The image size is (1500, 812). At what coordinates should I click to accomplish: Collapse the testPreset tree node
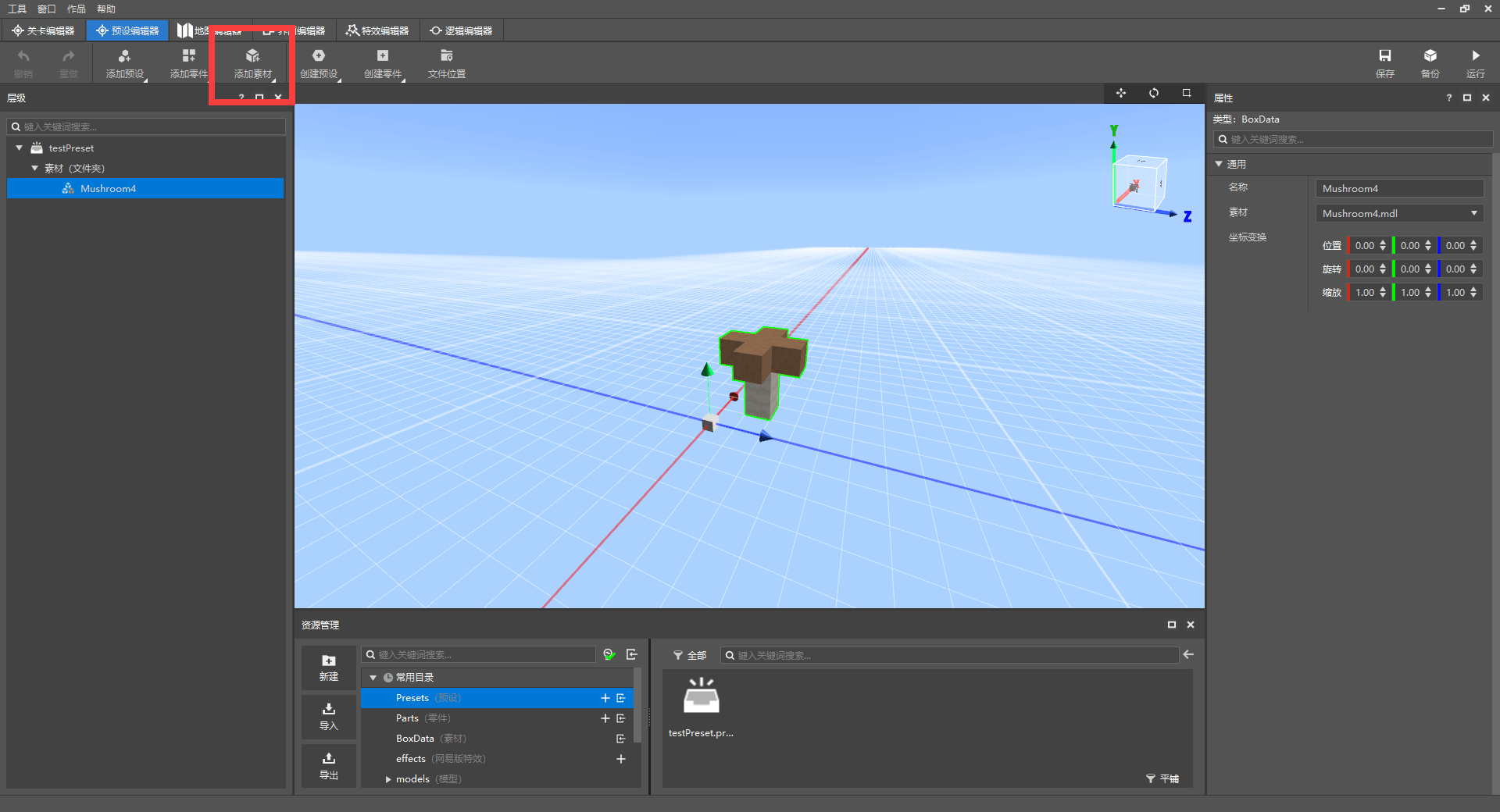point(20,148)
